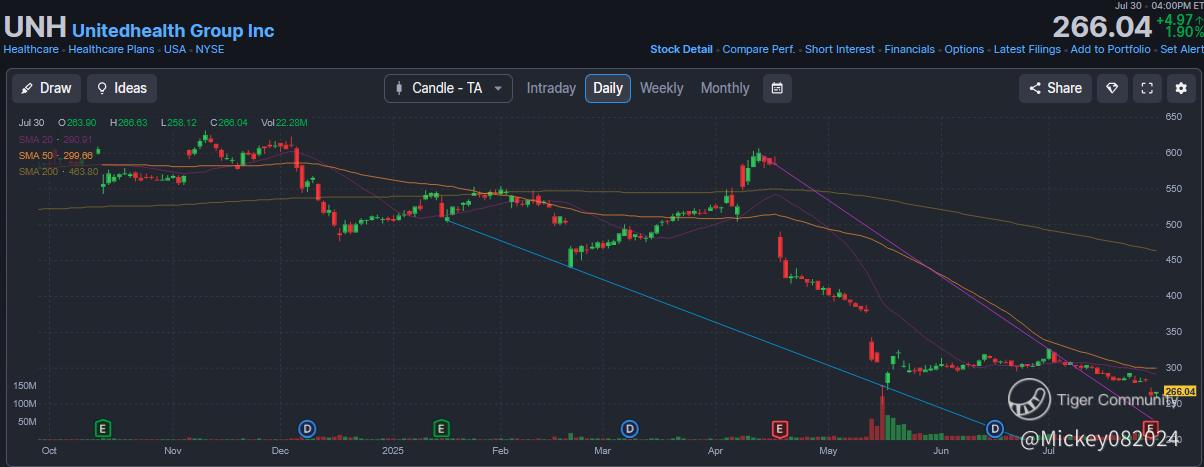Switch to the Monthly timeframe
The height and width of the screenshot is (467, 1204).
click(x=725, y=88)
